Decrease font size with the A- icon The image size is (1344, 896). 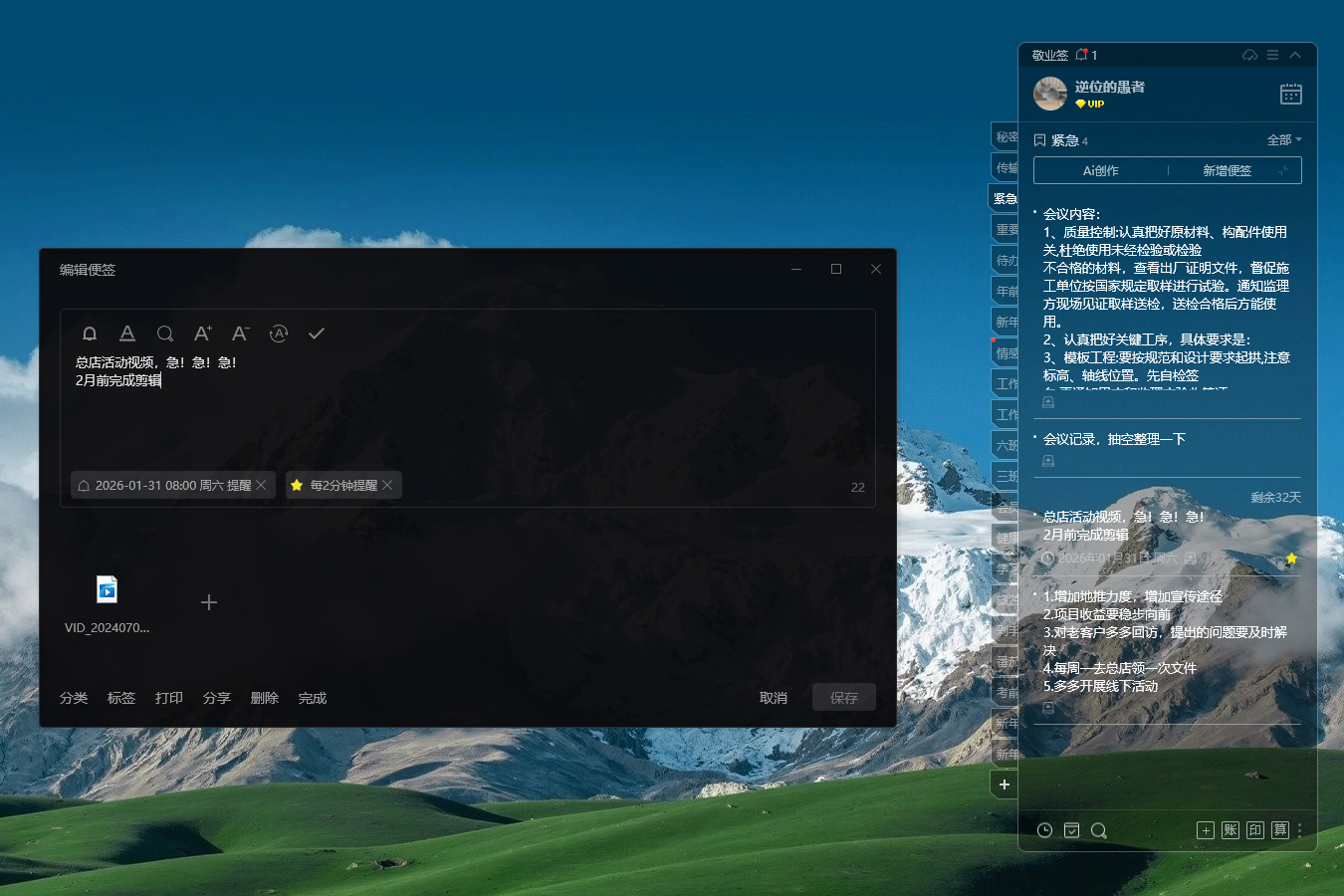coord(240,334)
